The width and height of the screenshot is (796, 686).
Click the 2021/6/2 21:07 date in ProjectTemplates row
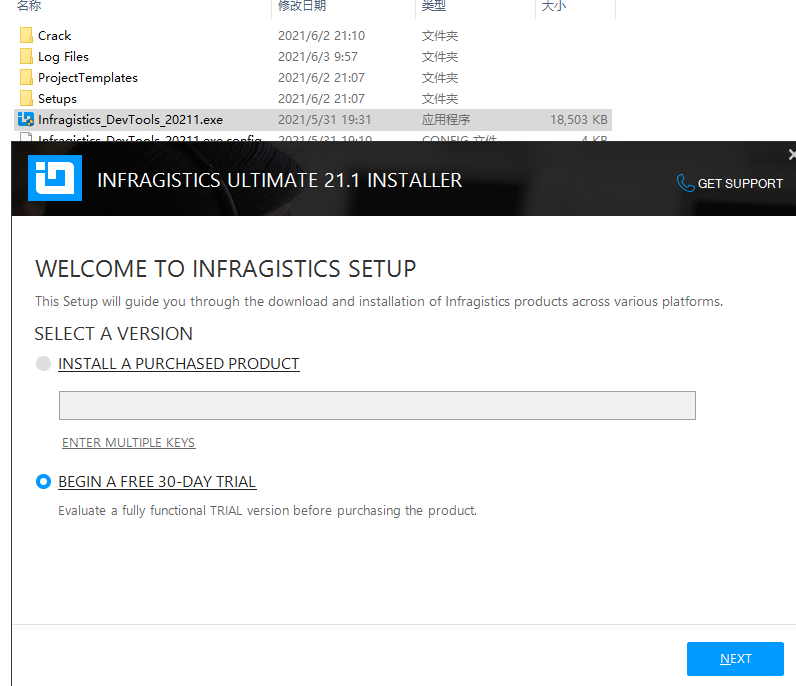321,78
